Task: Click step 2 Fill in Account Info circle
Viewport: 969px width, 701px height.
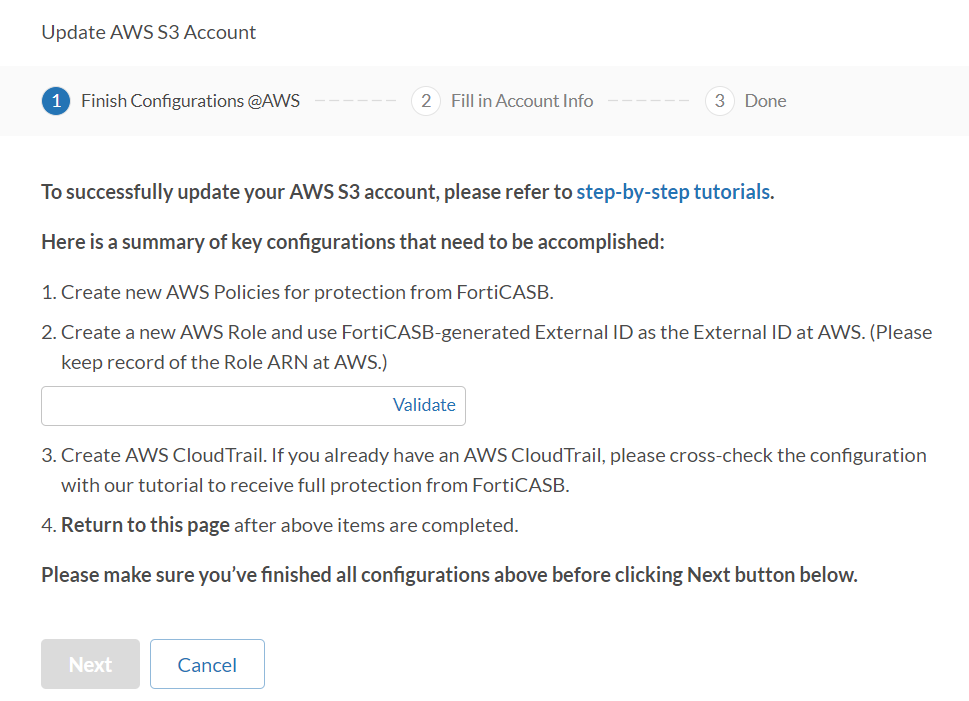Action: (x=425, y=101)
